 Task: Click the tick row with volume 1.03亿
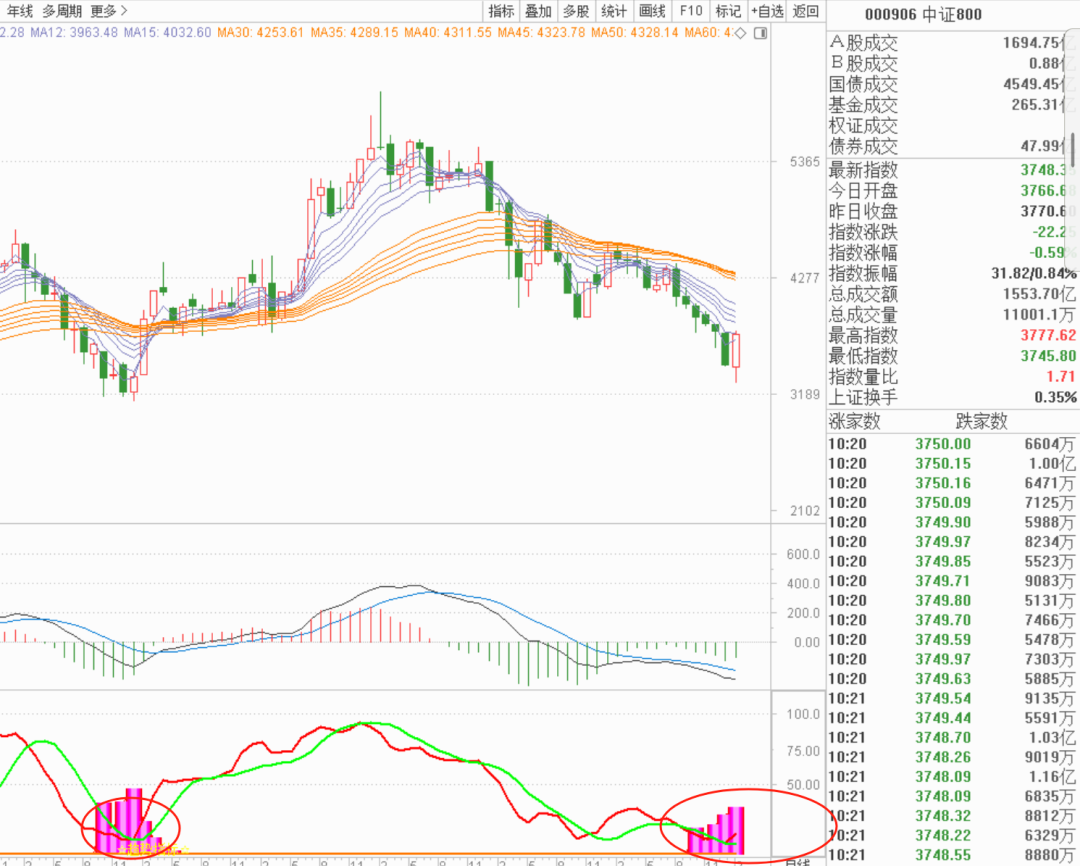(952, 737)
